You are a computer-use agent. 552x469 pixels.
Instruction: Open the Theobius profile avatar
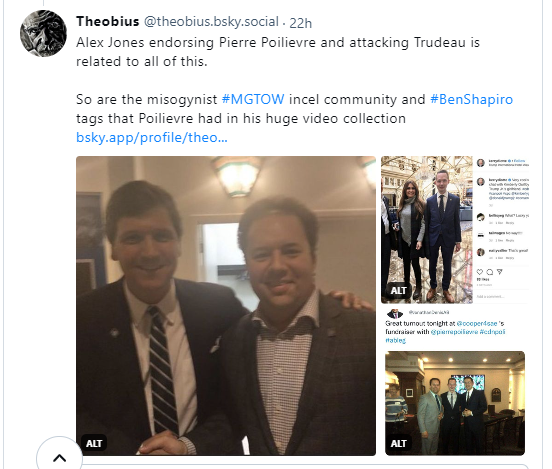43,33
